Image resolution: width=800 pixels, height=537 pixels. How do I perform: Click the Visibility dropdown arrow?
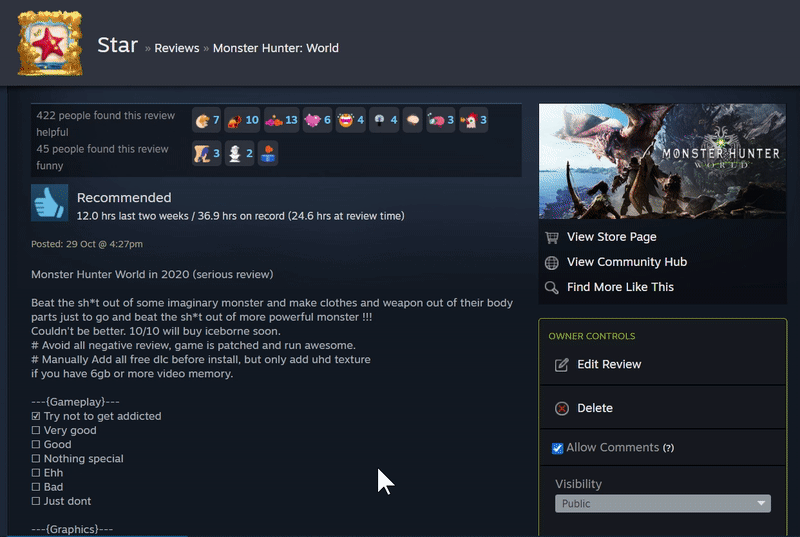(761, 503)
